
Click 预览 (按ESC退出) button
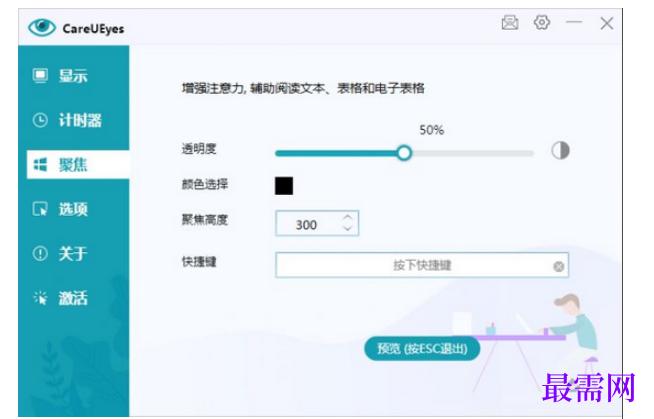422,349
